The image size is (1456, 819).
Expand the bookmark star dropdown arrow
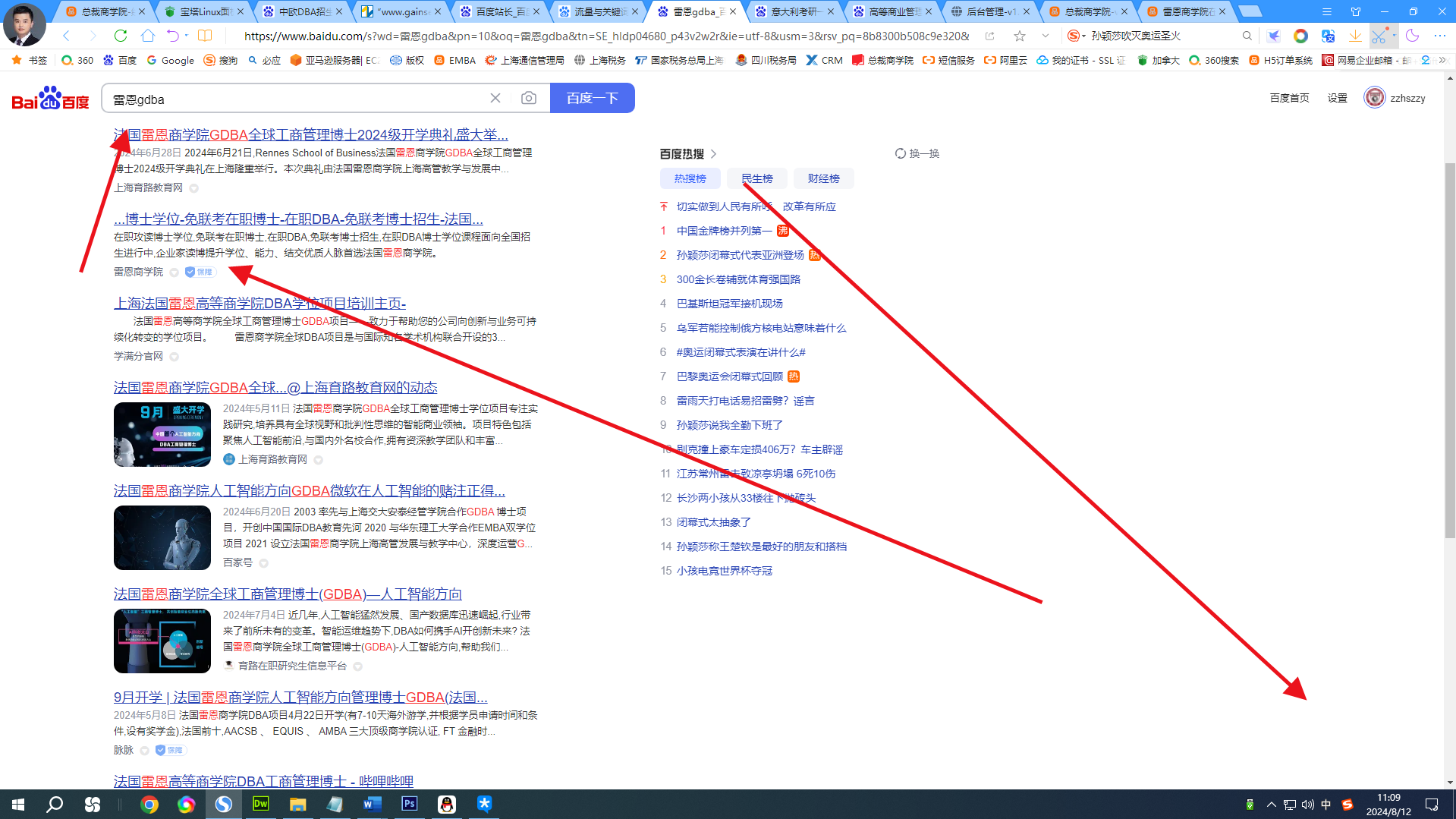point(1045,36)
